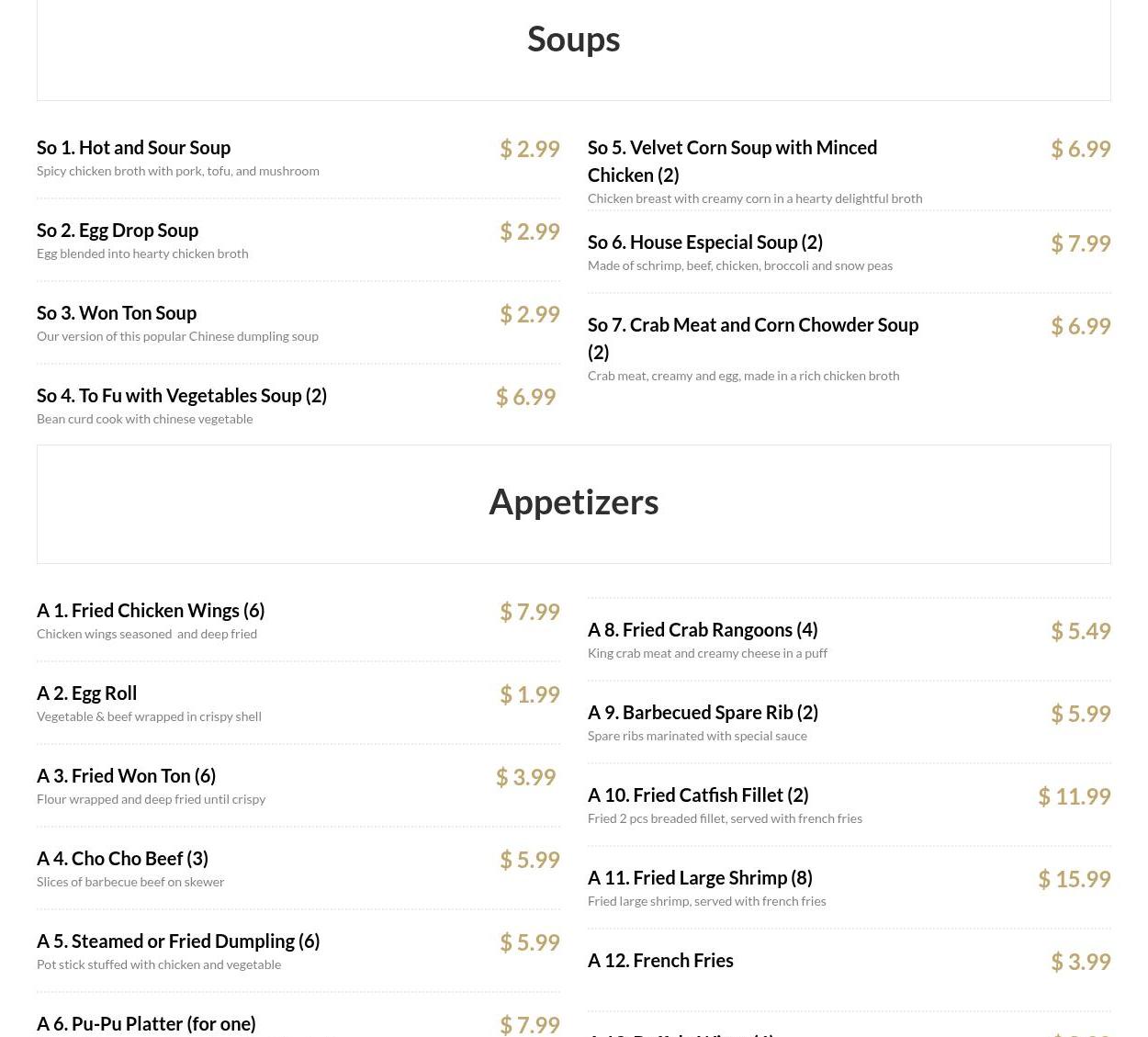Pick the House Especial Soup item

tap(704, 242)
